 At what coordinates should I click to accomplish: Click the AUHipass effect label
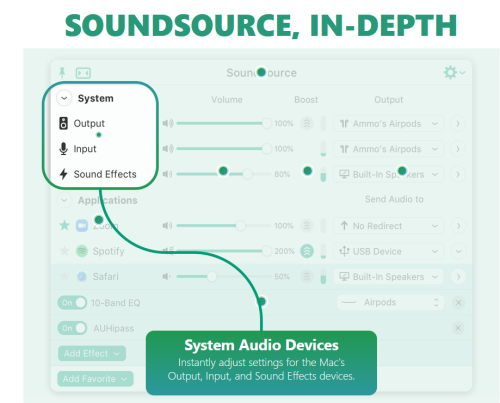pos(113,328)
